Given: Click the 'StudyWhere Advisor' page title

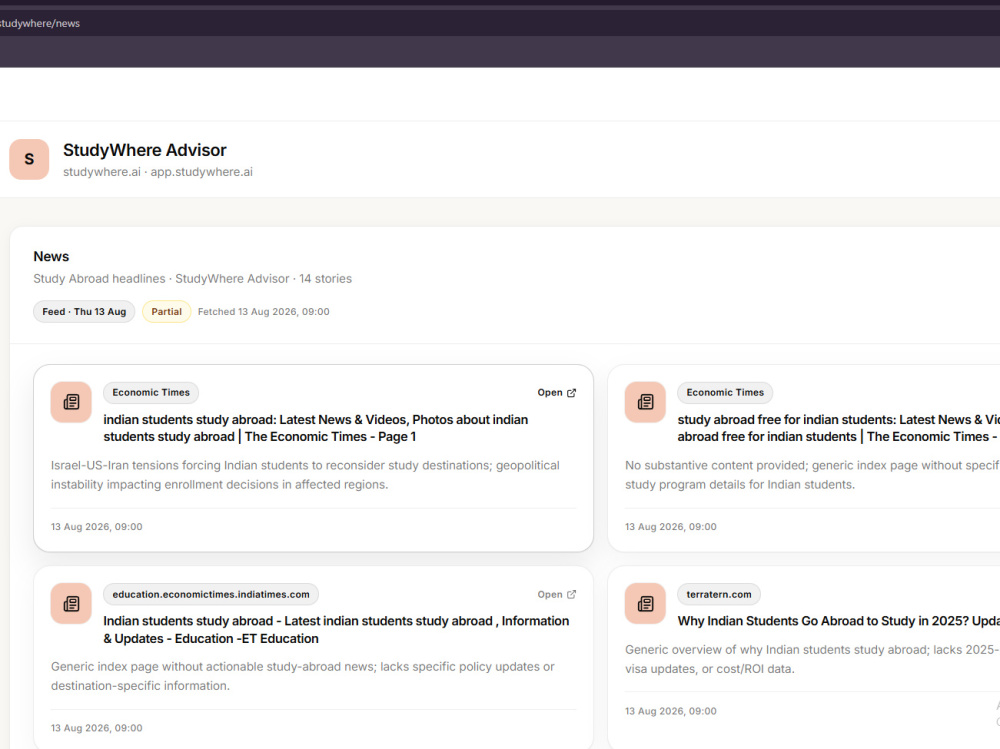Looking at the screenshot, I should tap(145, 150).
